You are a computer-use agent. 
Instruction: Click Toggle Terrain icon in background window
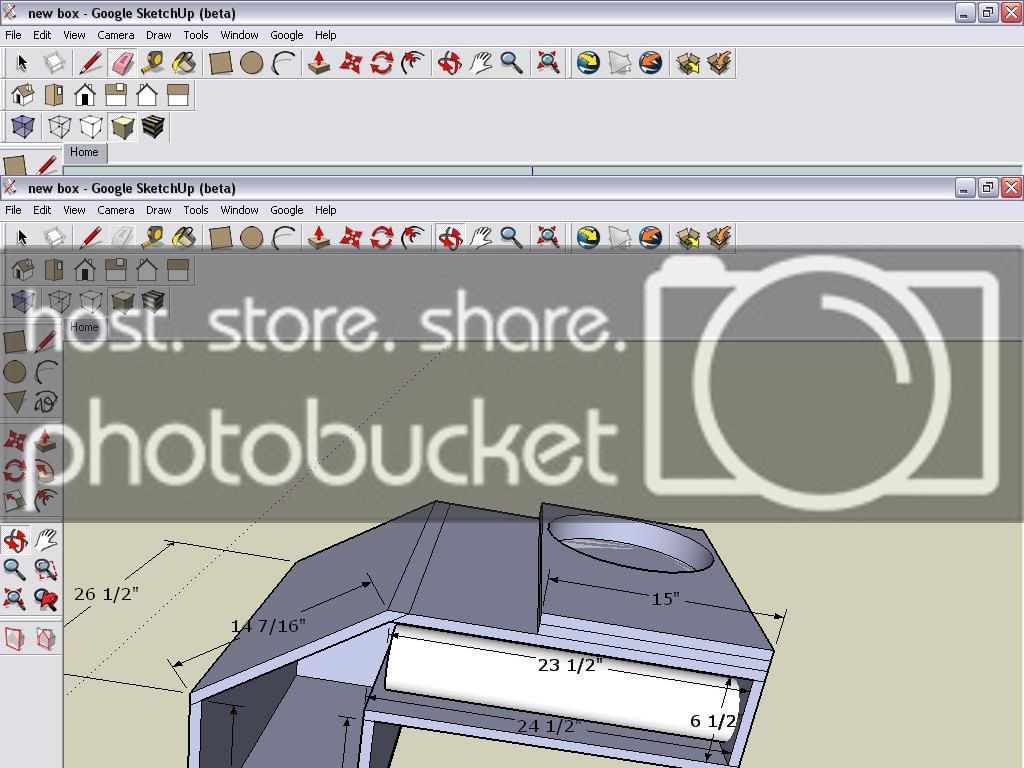click(619, 63)
